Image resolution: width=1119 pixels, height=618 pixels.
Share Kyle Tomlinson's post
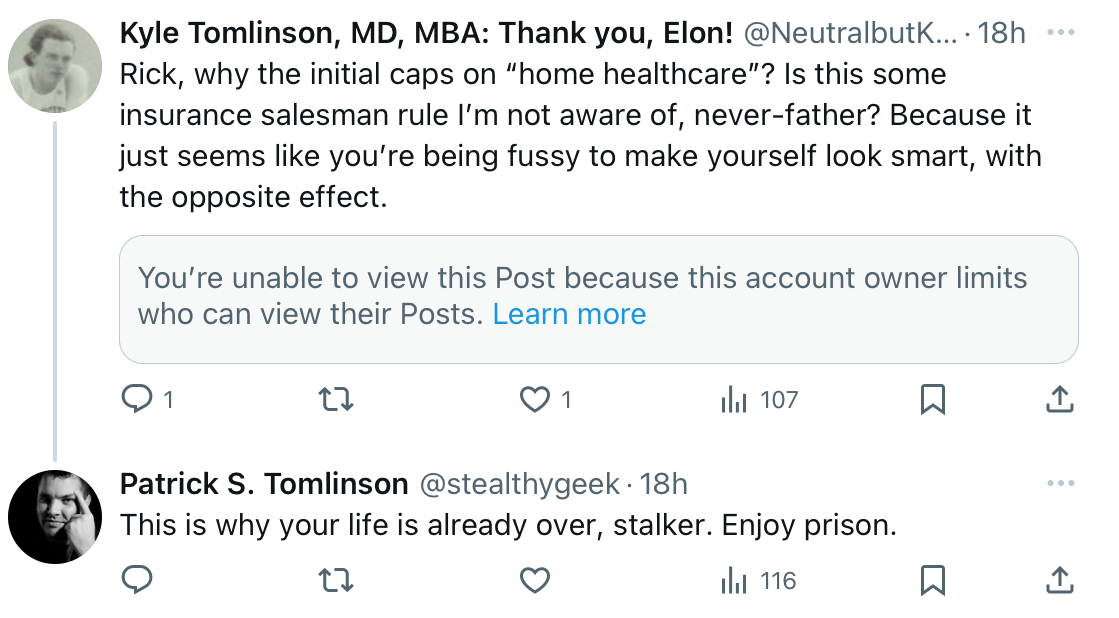click(x=1060, y=399)
